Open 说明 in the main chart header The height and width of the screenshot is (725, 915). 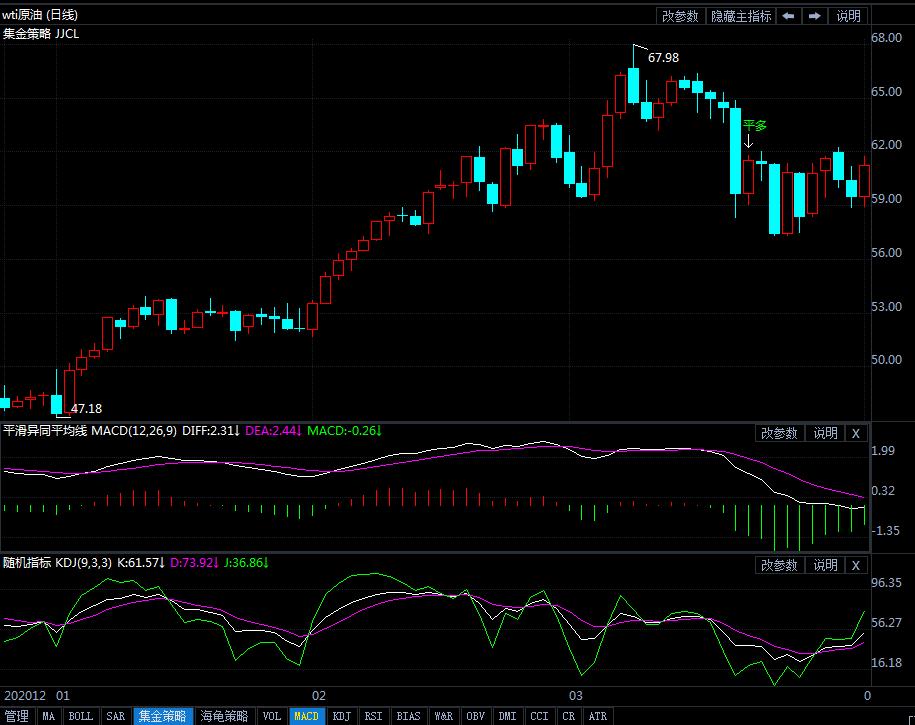pyautogui.click(x=848, y=16)
